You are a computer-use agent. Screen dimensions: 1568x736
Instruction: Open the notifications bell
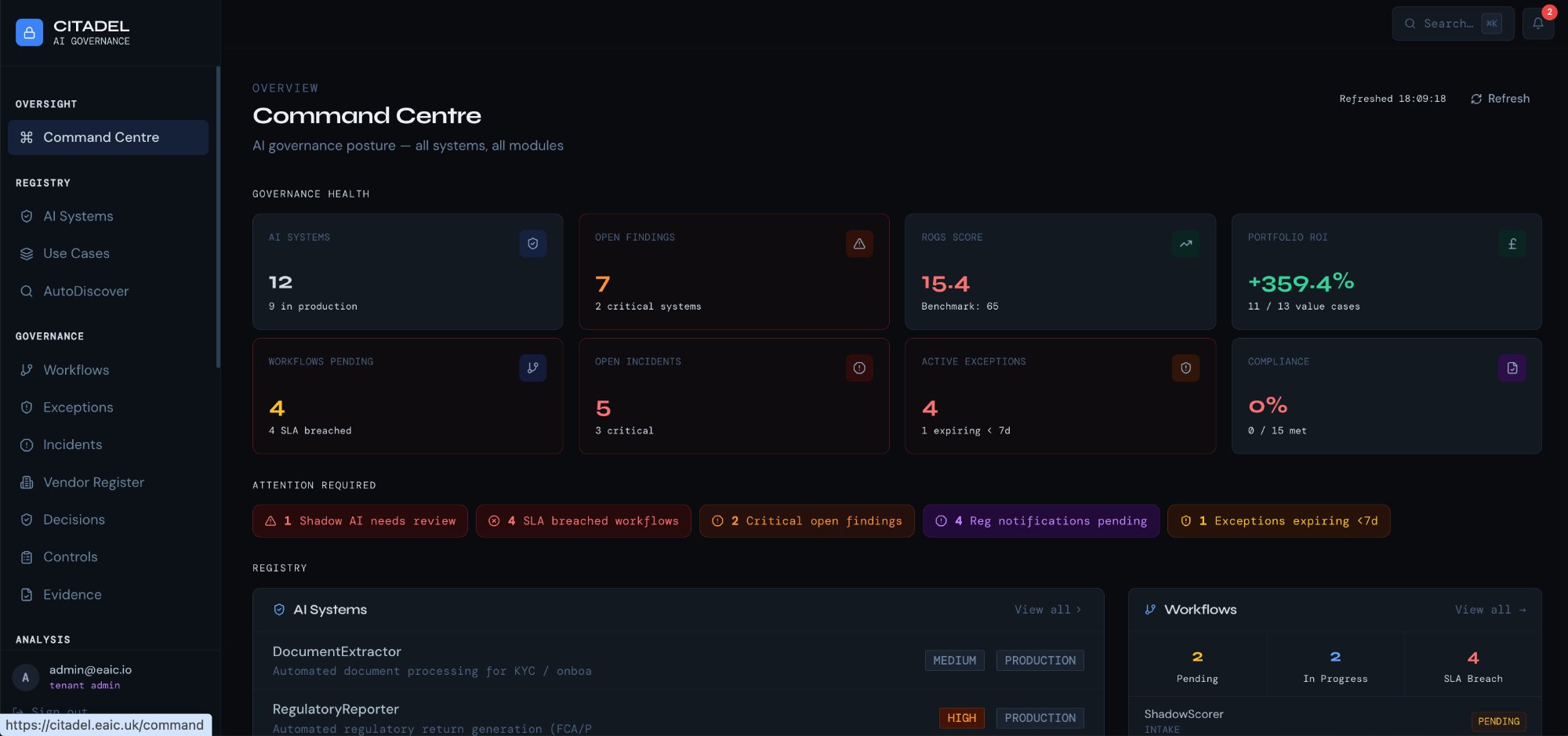coord(1538,24)
